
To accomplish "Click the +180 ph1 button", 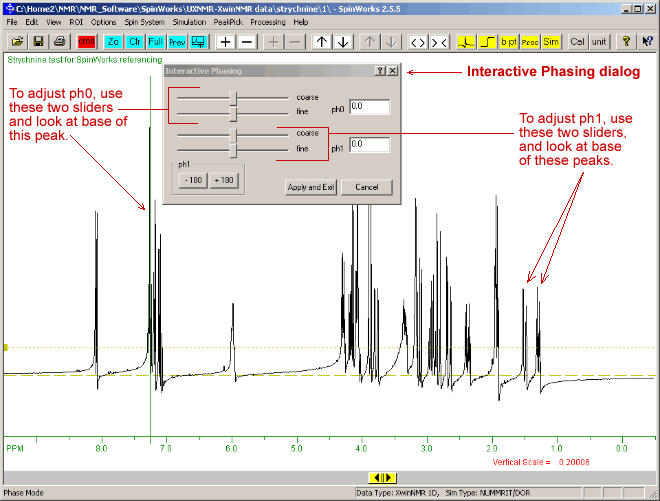I will pyautogui.click(x=224, y=181).
